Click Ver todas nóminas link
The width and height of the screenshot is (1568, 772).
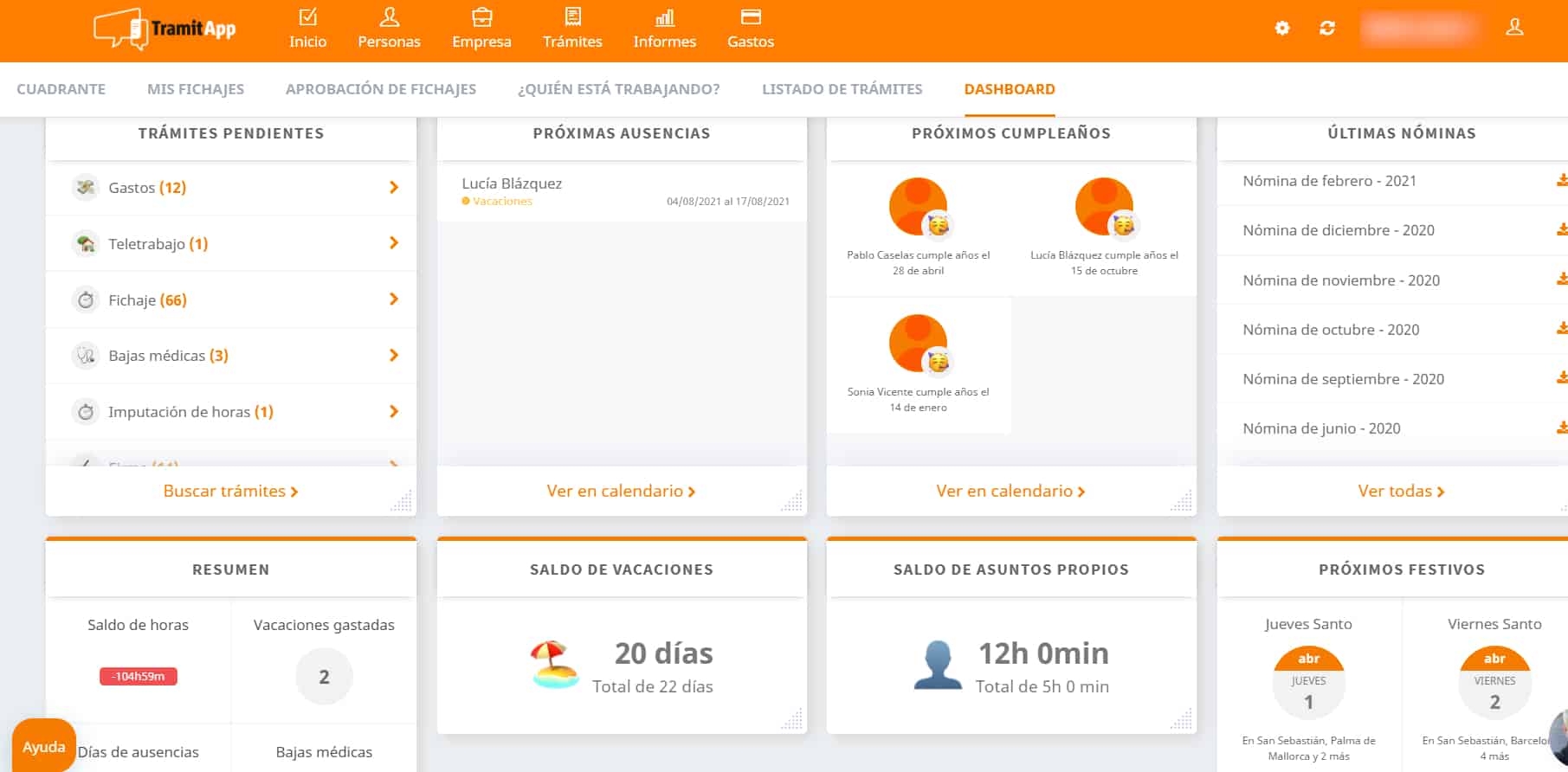(x=1401, y=491)
